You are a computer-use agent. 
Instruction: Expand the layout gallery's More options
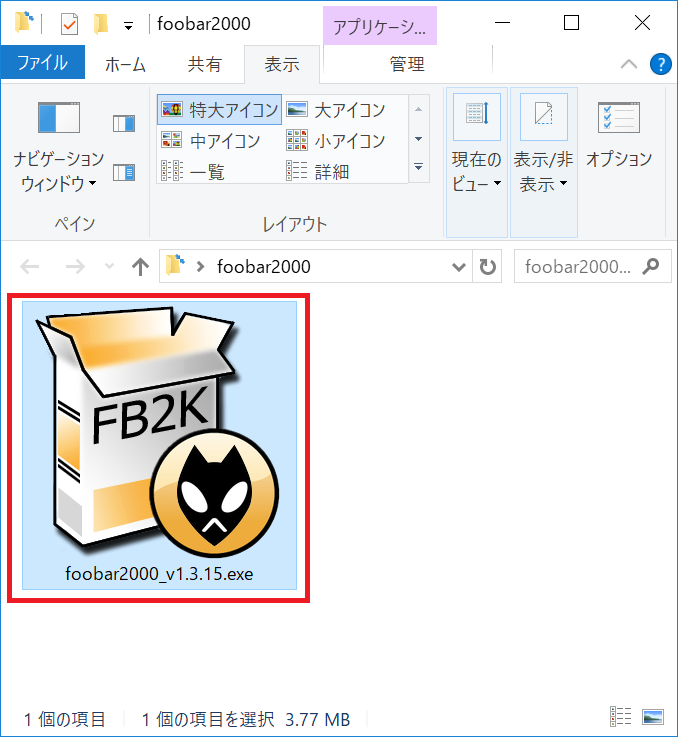(418, 167)
